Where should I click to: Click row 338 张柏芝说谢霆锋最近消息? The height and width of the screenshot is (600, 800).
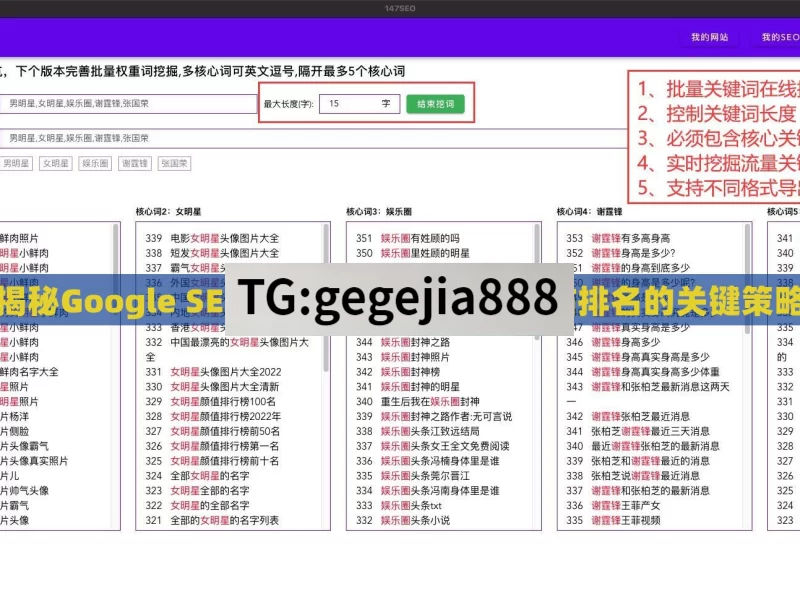point(633,476)
